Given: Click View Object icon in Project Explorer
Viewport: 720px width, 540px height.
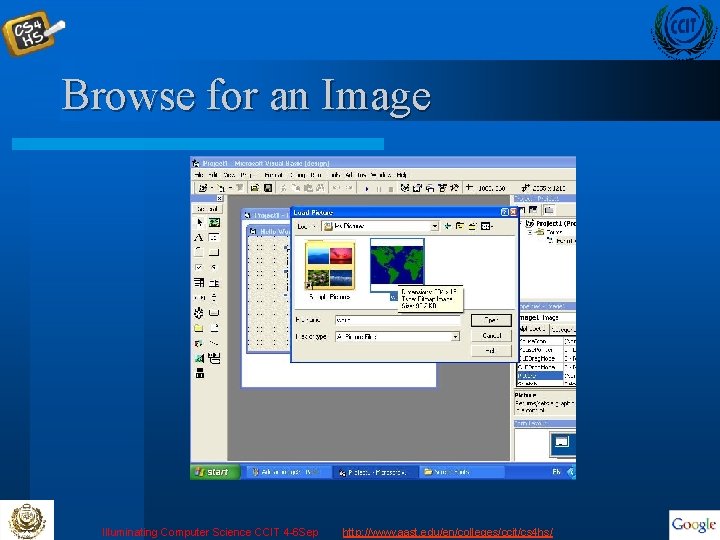Looking at the screenshot, I should point(533,210).
